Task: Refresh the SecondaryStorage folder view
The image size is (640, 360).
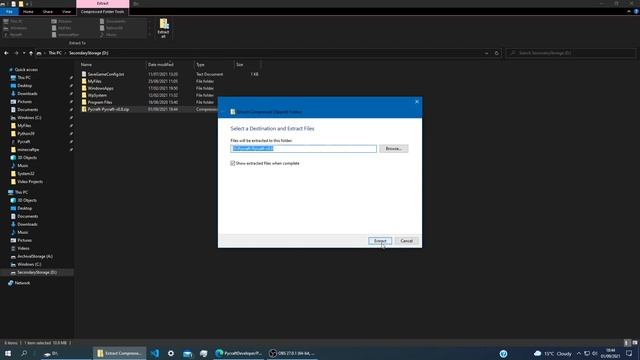Action: tap(496, 53)
